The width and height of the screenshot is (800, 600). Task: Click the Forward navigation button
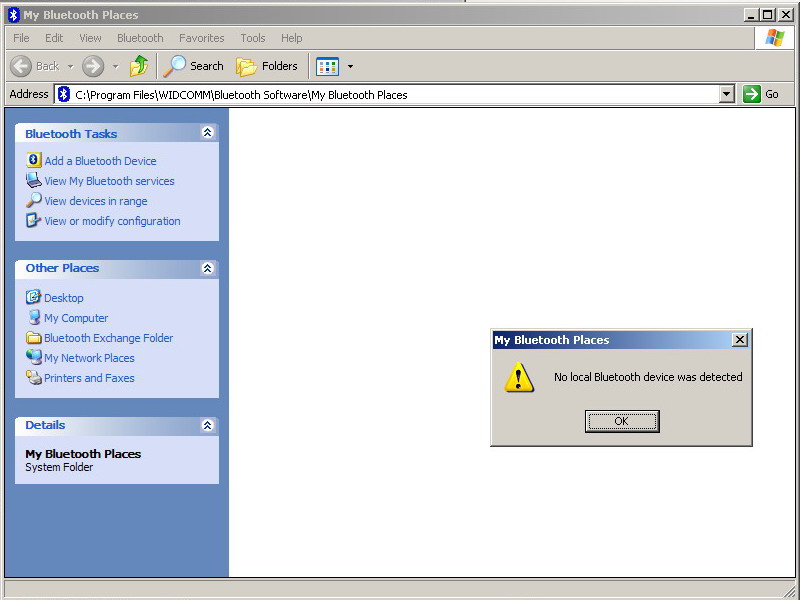tap(93, 66)
